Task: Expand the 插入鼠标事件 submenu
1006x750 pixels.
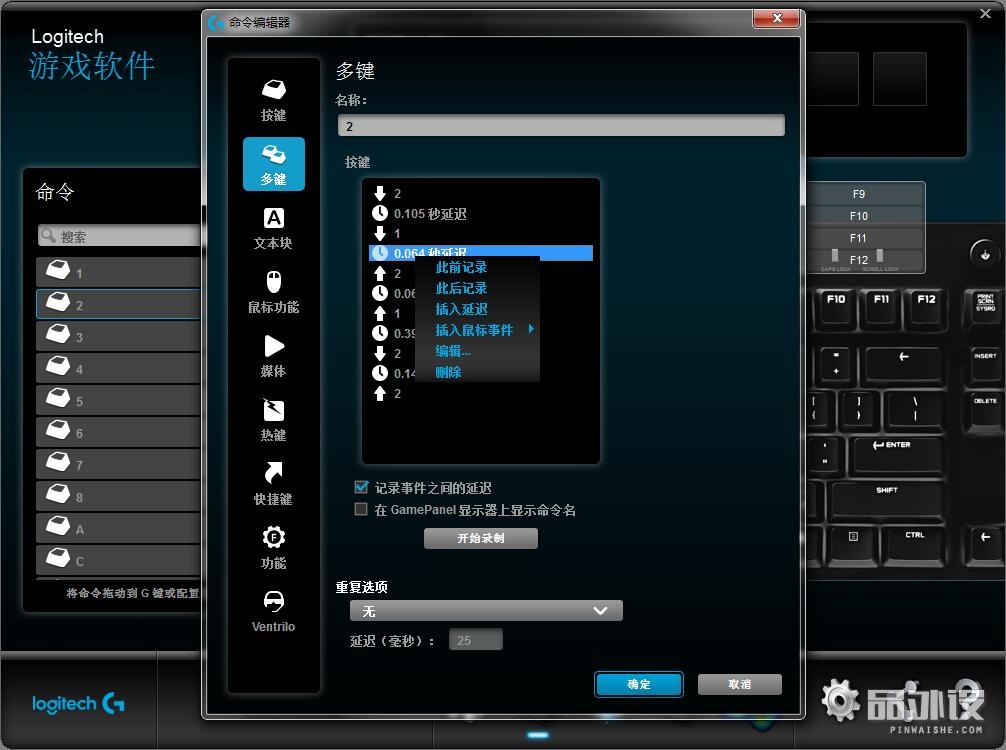Action: point(475,330)
